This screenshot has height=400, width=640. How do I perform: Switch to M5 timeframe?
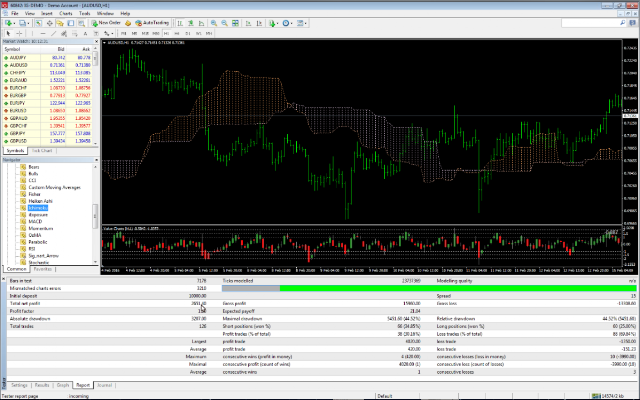click(134, 33)
